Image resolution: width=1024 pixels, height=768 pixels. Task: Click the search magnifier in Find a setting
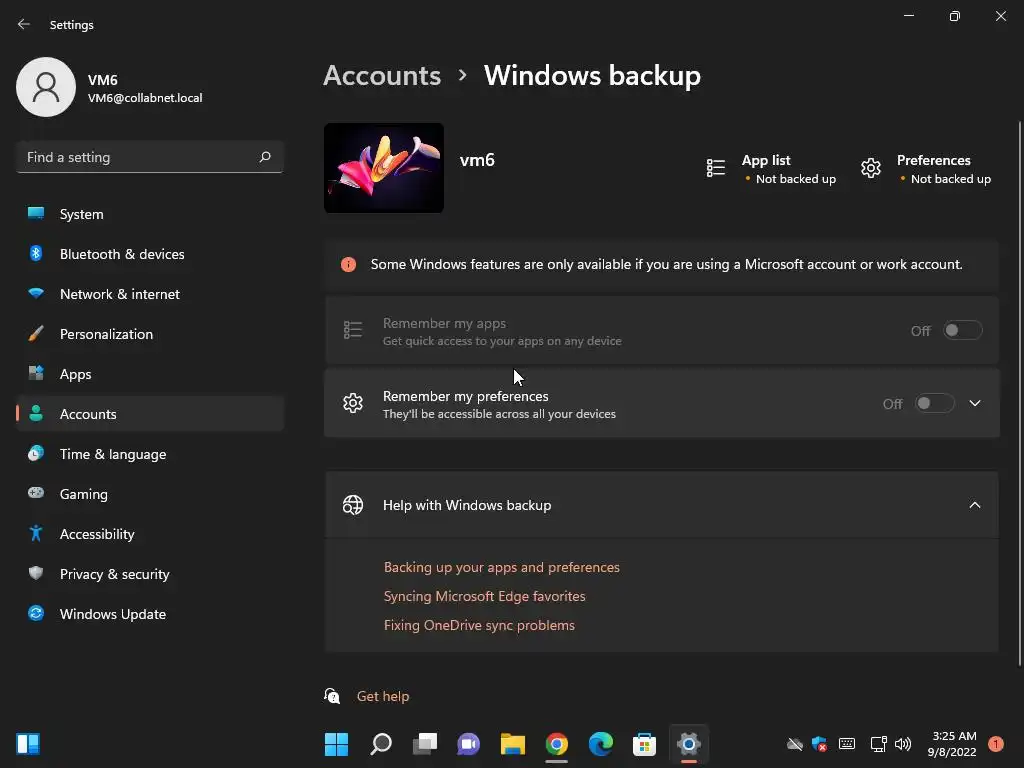pos(265,157)
